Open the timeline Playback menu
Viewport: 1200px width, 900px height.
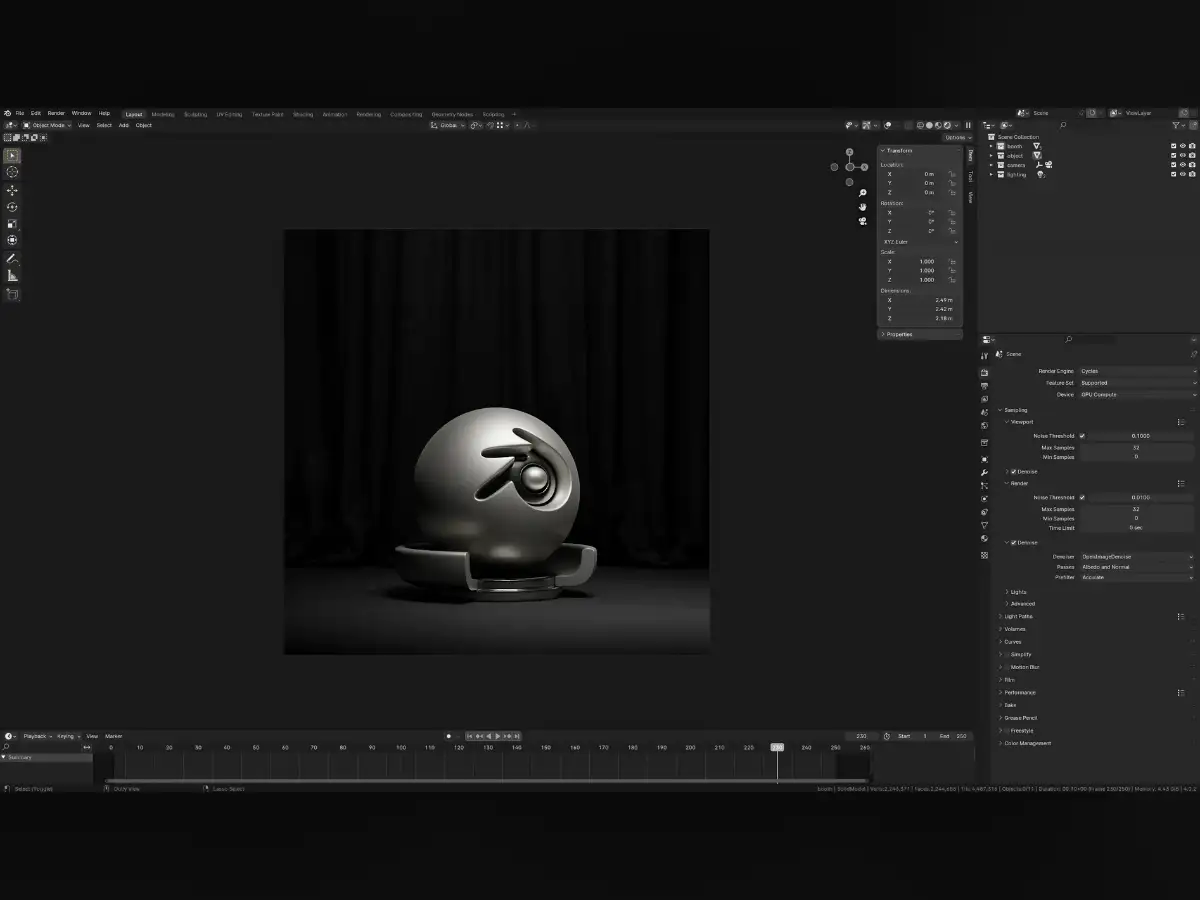tap(37, 736)
